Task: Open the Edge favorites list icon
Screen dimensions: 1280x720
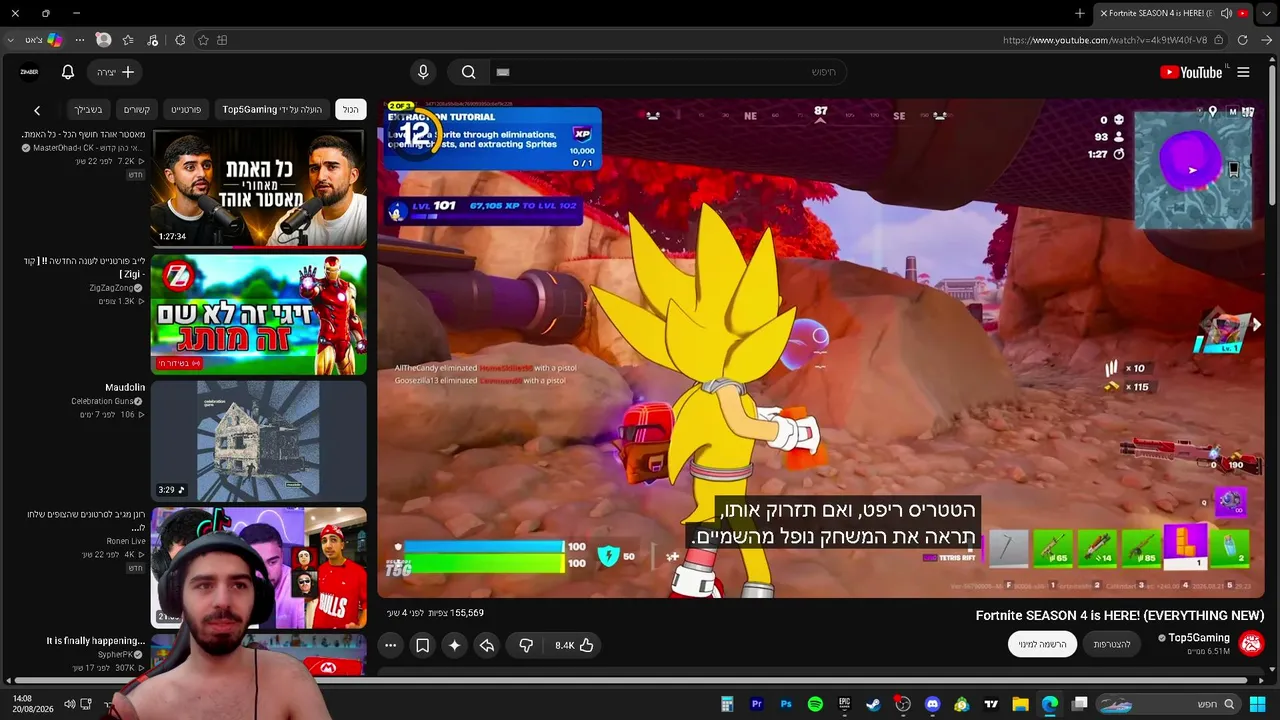Action: [128, 40]
